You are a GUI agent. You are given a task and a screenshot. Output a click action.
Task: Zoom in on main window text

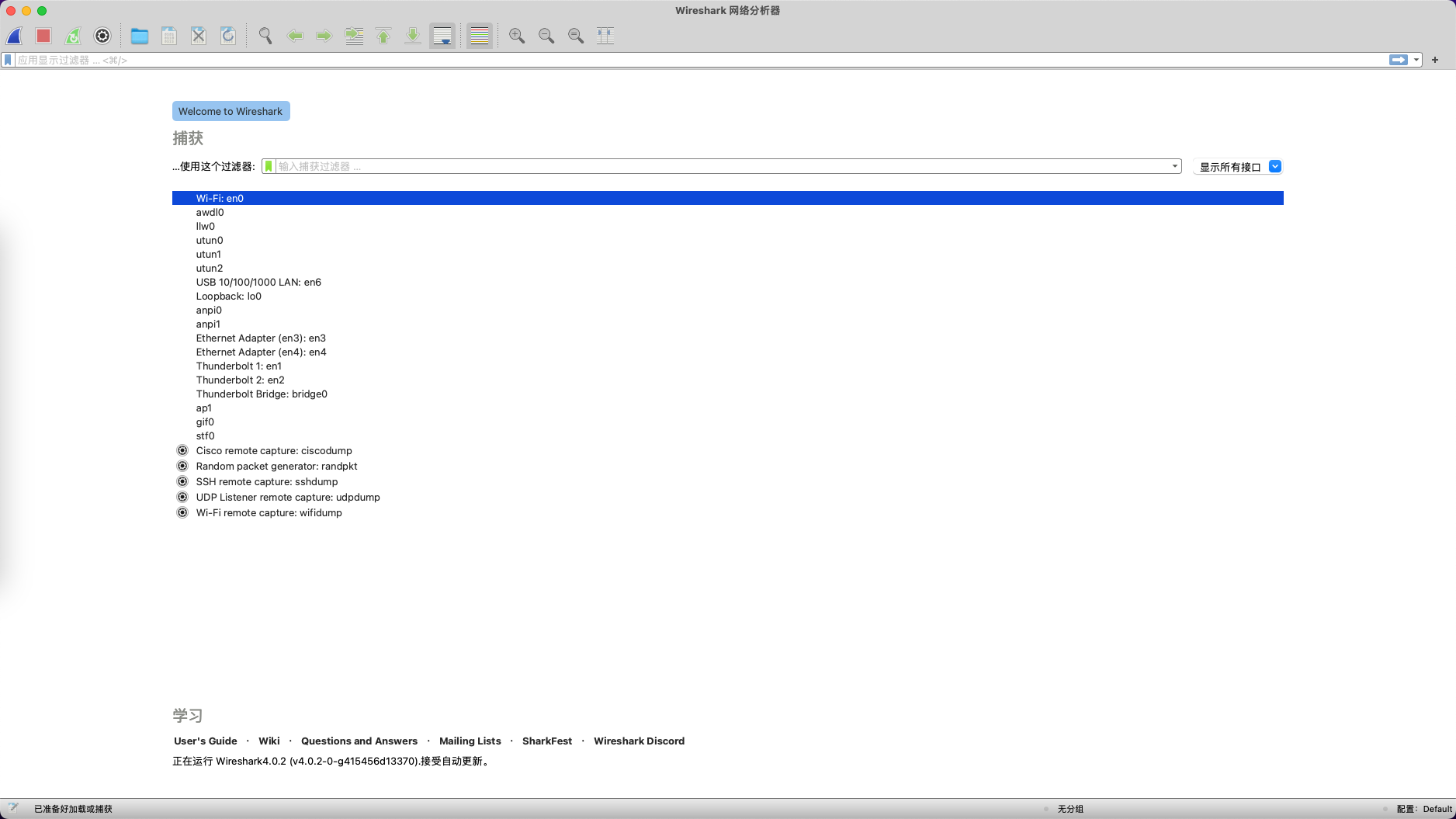point(517,36)
